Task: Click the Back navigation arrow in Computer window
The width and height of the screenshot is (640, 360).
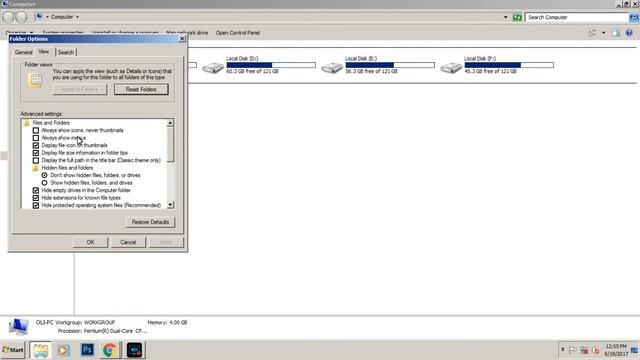Action: pyautogui.click(x=8, y=17)
